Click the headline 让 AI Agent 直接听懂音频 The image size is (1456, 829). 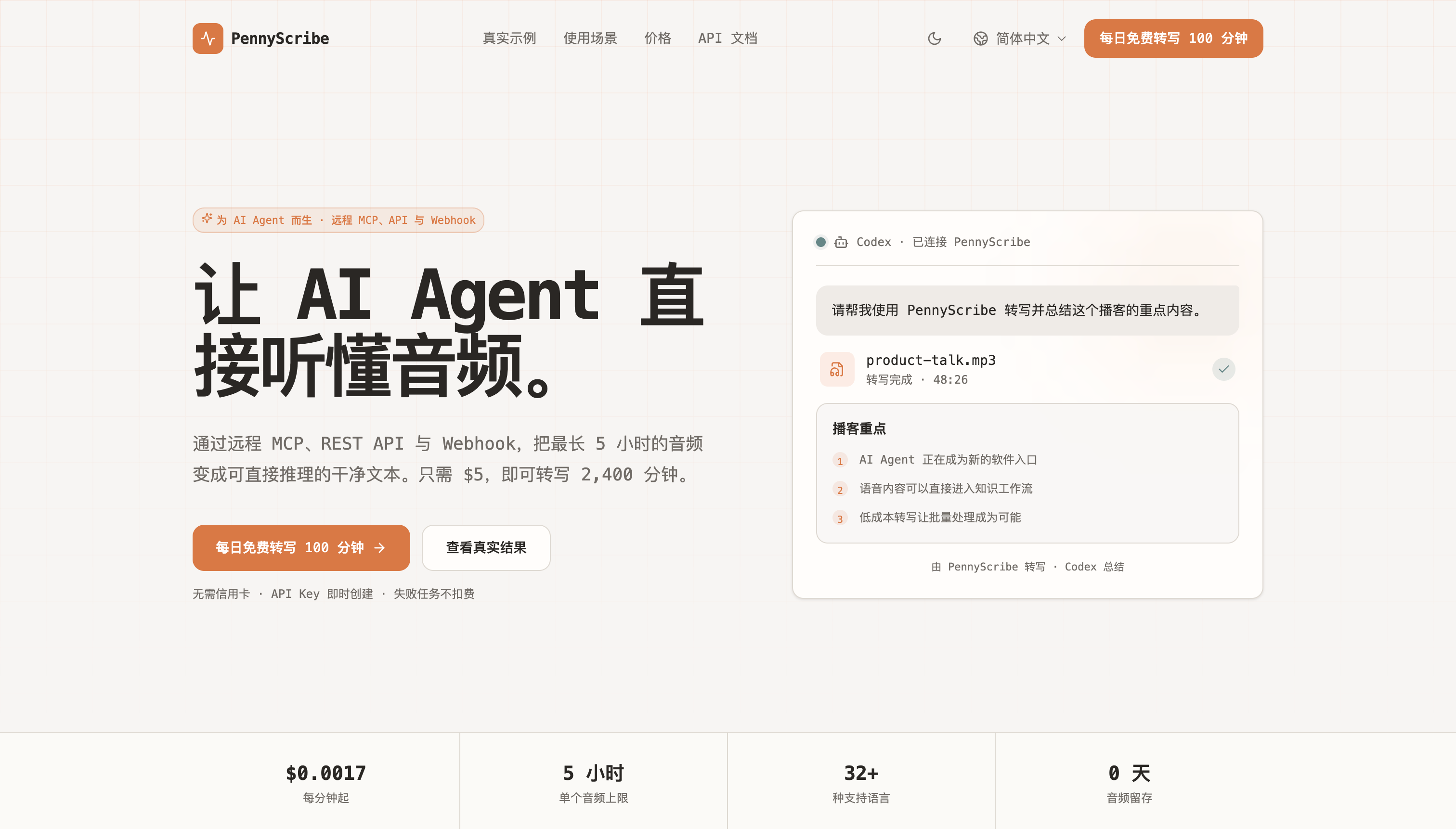point(449,330)
